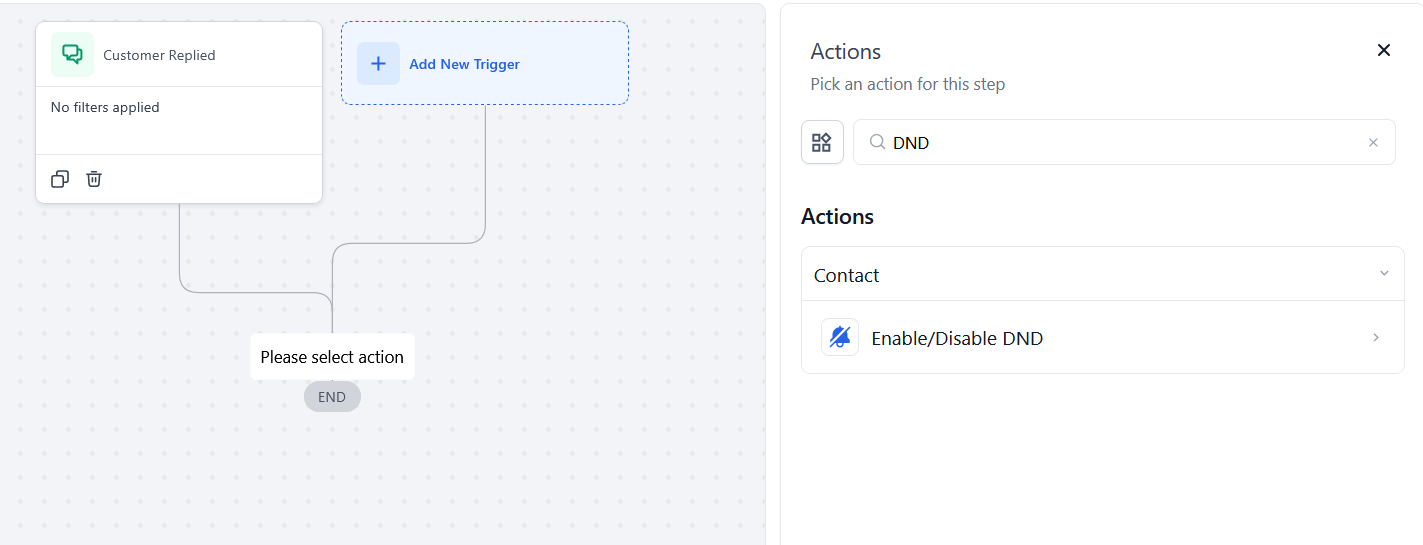Click the Contact category header
The image size is (1423, 545).
tap(847, 275)
